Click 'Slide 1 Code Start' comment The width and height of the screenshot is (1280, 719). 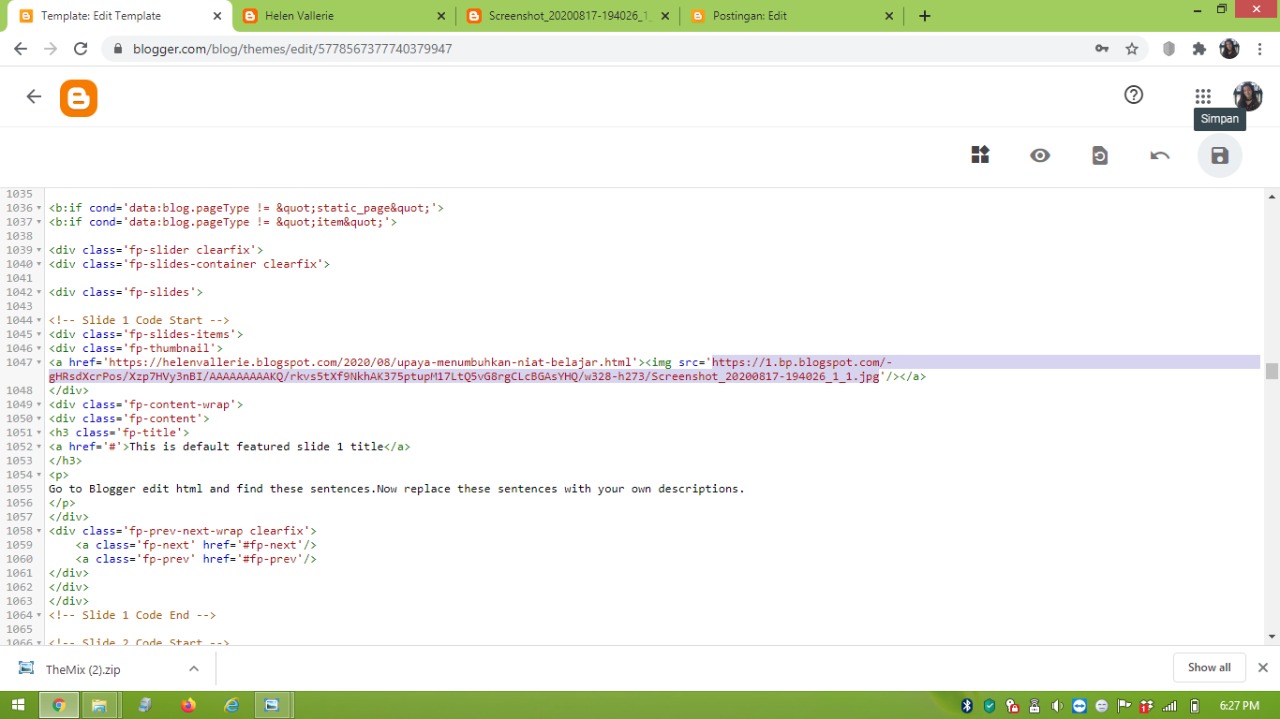(139, 320)
